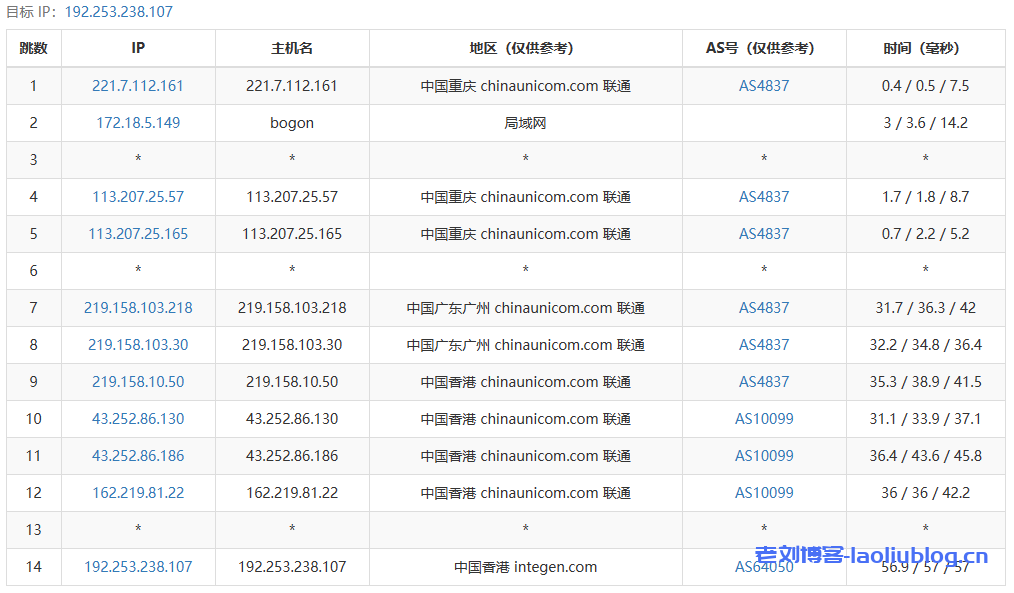The image size is (1014, 593).
Task: Select time cell 35.3 / 38.9 / 41.5
Action: tap(925, 382)
